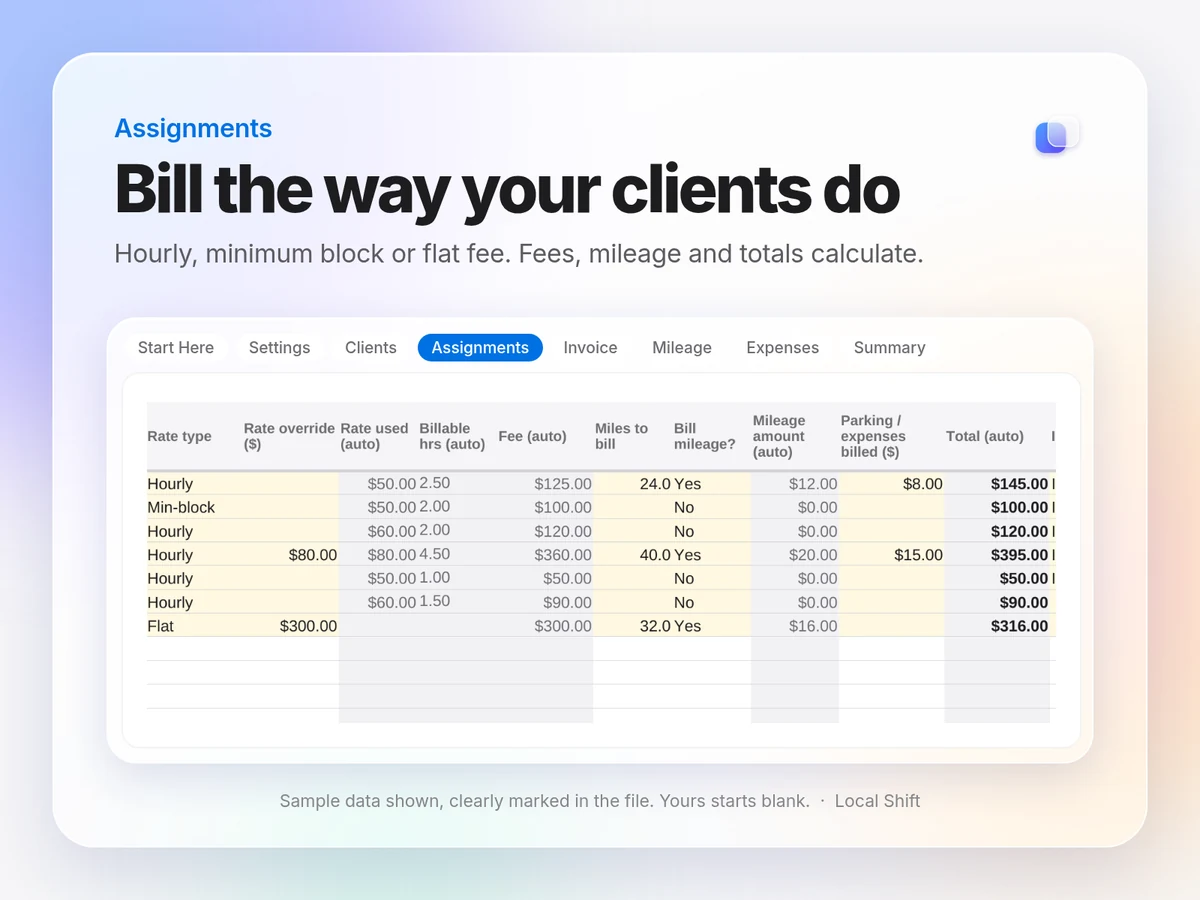
Task: Select the Min-block rate type cell
Action: coord(194,507)
